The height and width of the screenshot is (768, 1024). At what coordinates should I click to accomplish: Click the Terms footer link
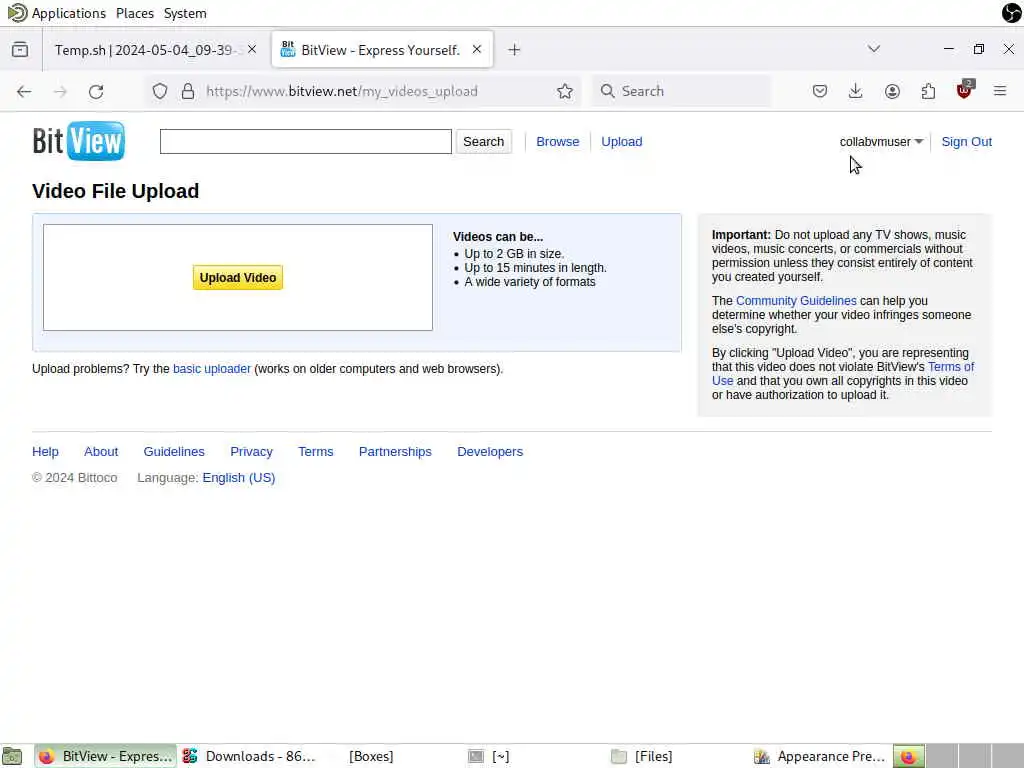[x=315, y=452]
